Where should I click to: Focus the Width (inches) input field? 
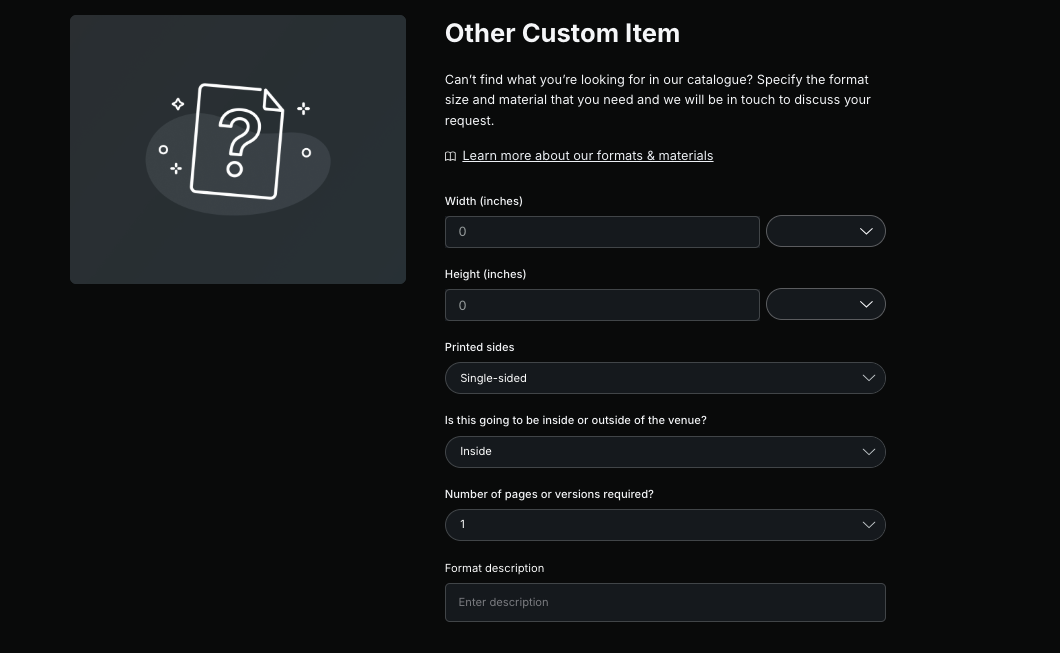click(x=601, y=231)
